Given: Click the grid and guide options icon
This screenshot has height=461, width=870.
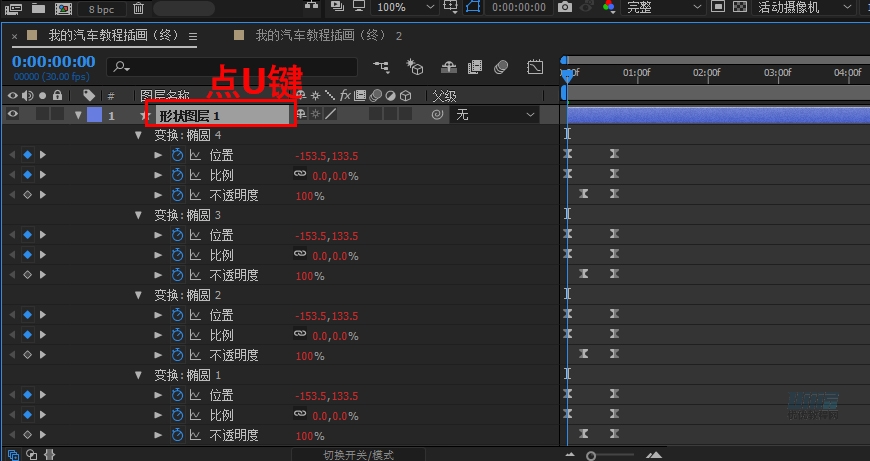Looking at the screenshot, I should [450, 7].
